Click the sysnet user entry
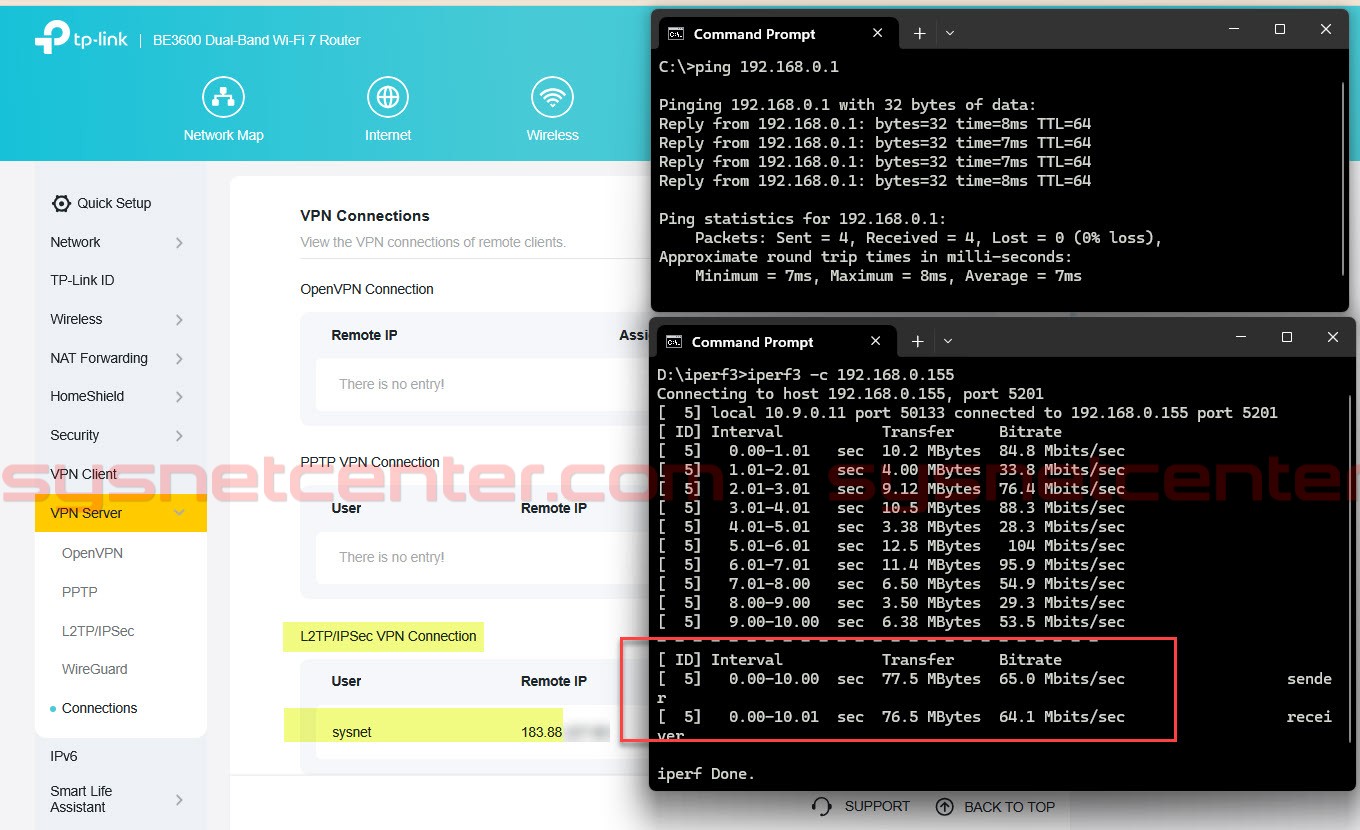The width and height of the screenshot is (1360, 830). (x=352, y=732)
